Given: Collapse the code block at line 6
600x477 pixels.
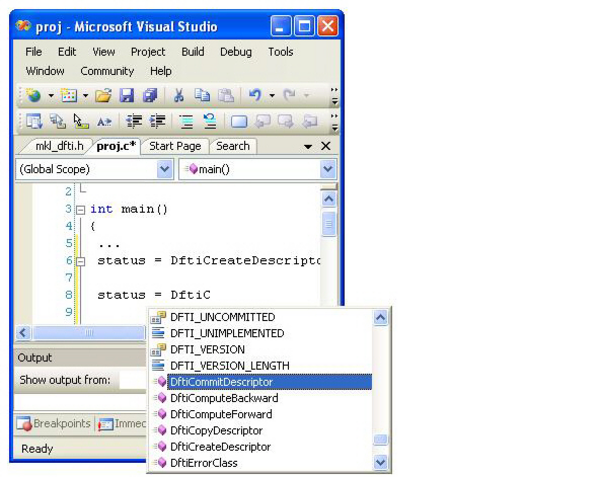Looking at the screenshot, I should click(80, 261).
